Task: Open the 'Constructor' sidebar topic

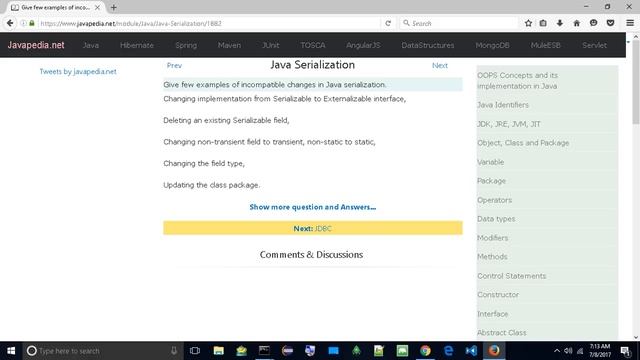Action: pos(498,295)
